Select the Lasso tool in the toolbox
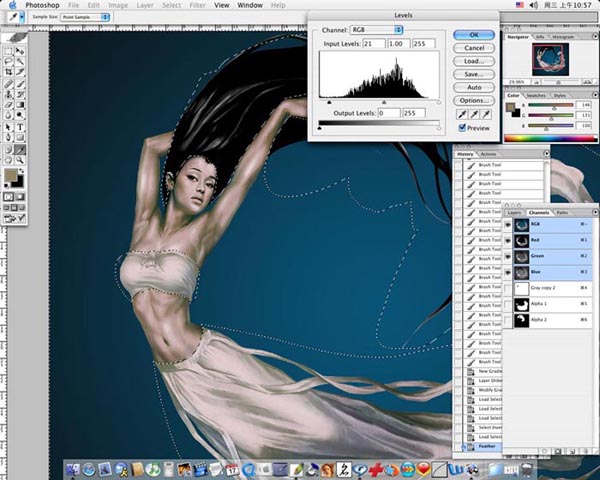The width and height of the screenshot is (600, 480). tap(10, 60)
